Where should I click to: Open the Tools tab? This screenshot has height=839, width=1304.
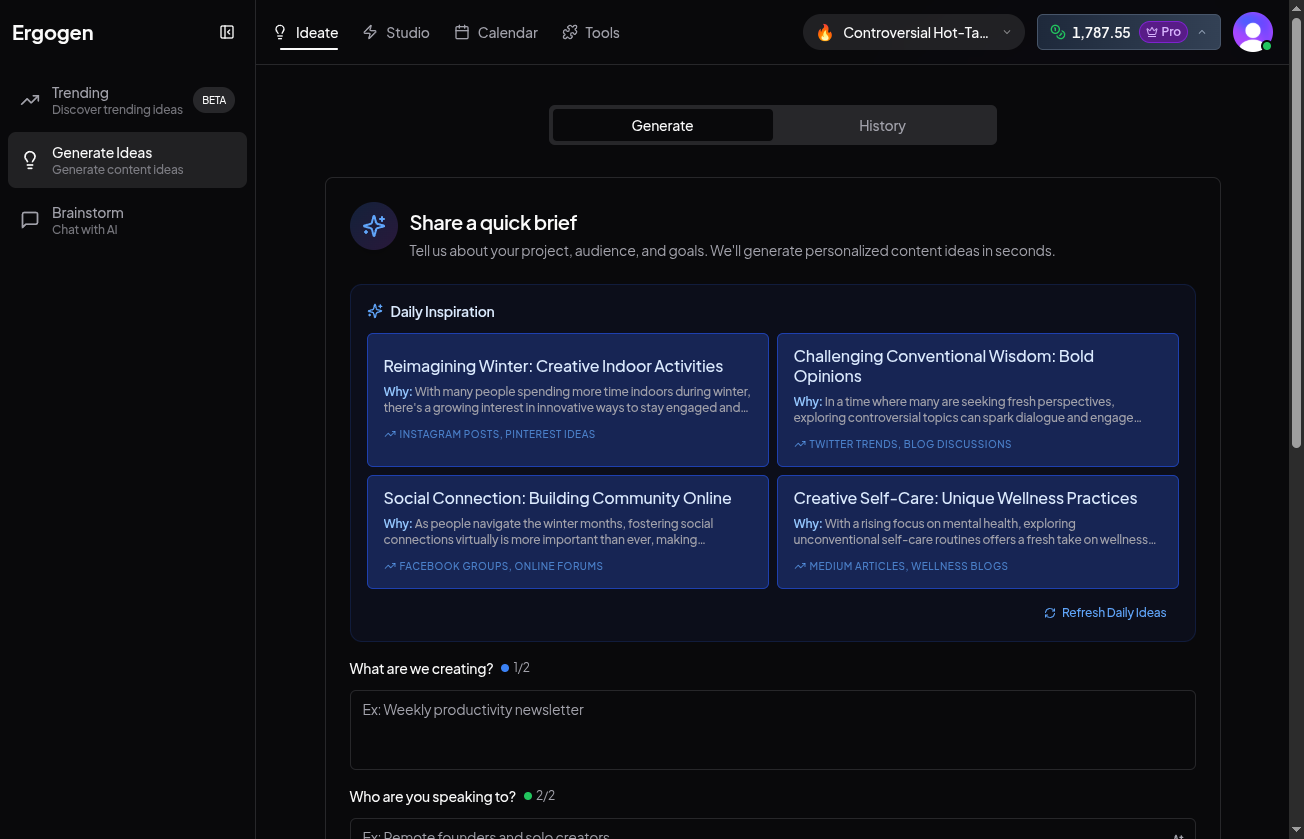(591, 32)
